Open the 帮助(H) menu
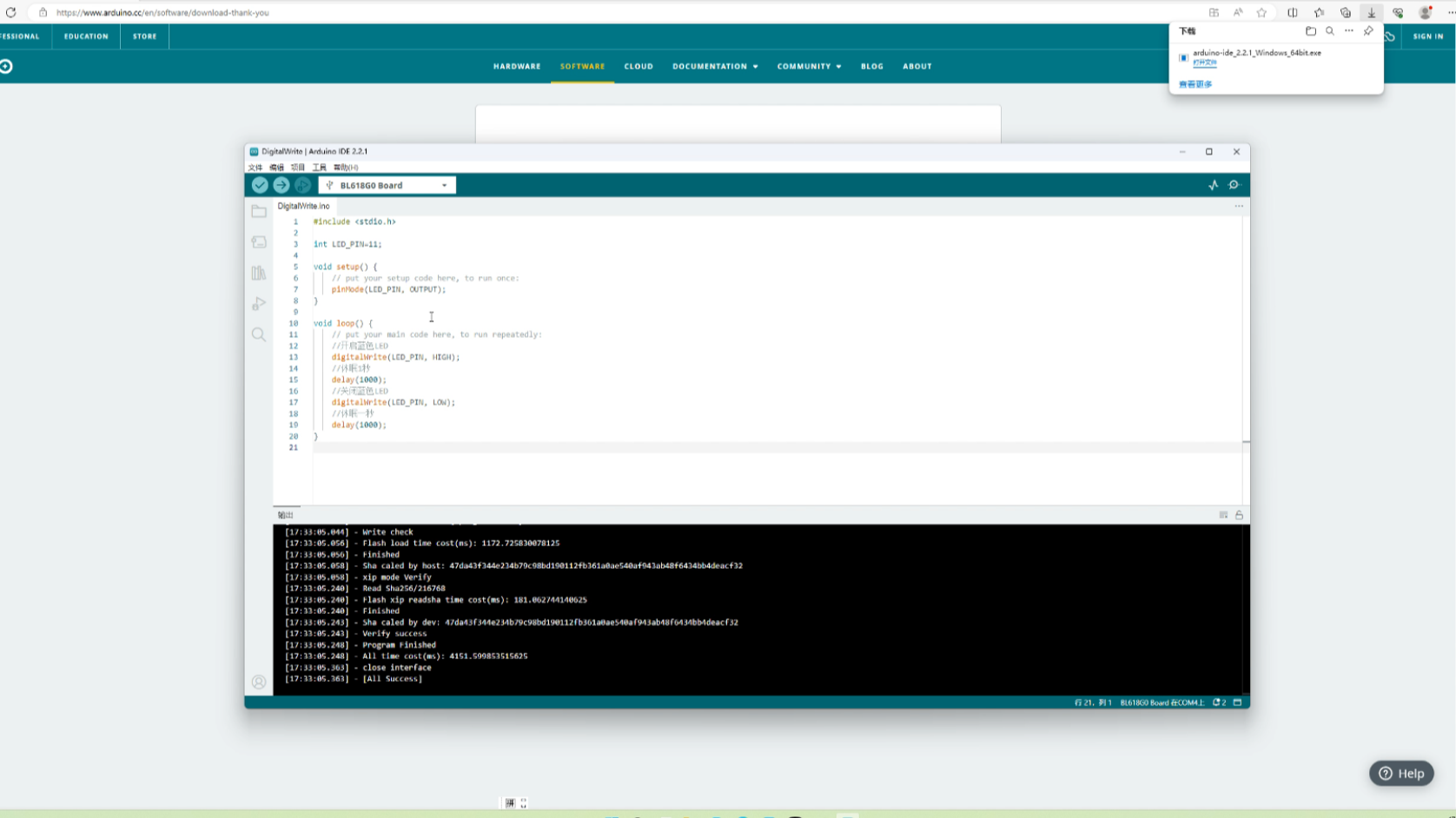Image resolution: width=1456 pixels, height=818 pixels. 346,168
